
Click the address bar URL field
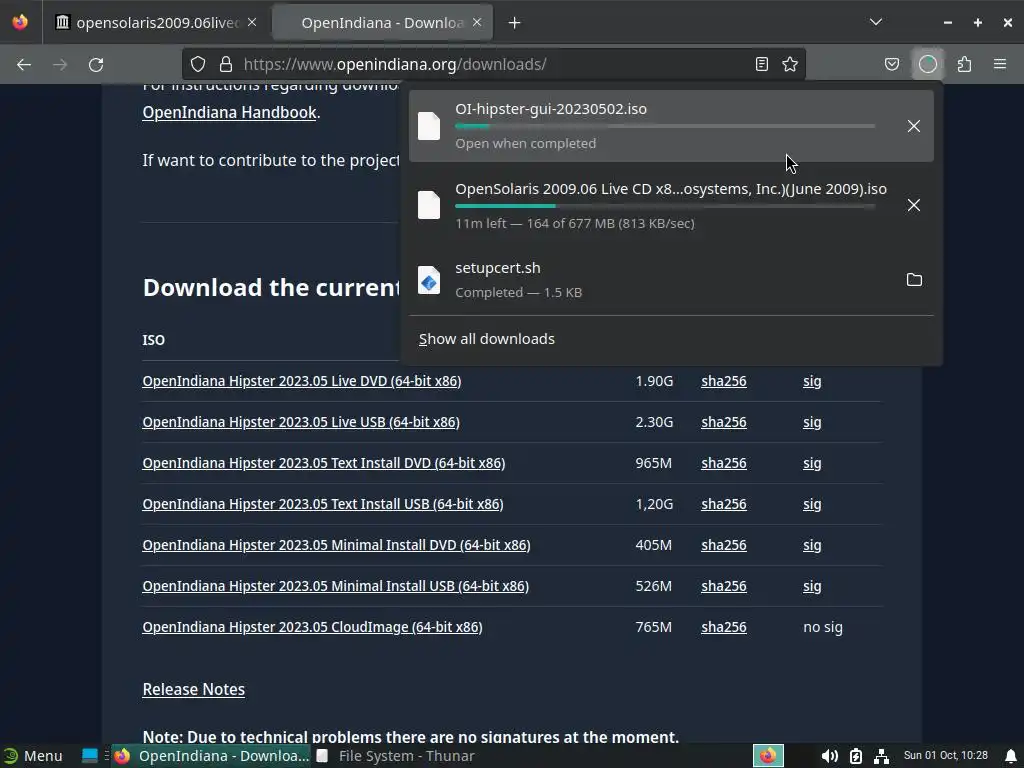[x=493, y=64]
